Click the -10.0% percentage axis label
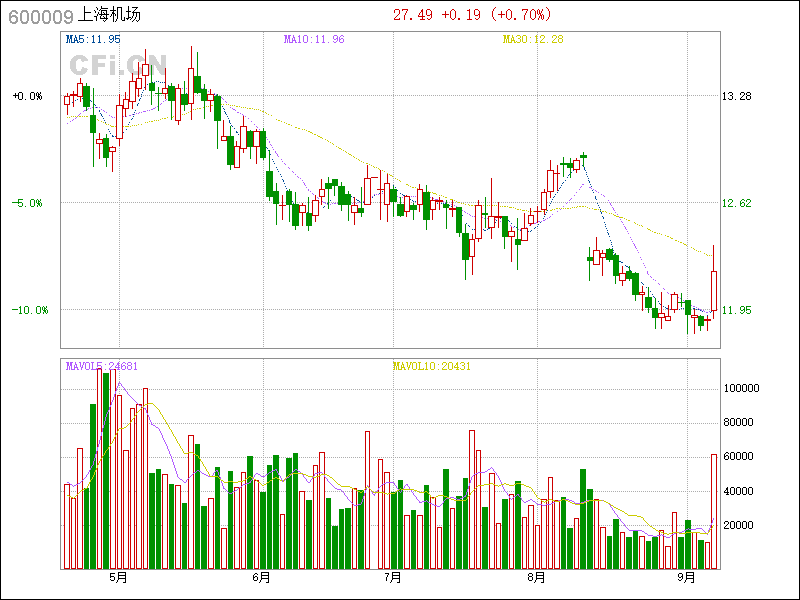This screenshot has height=600, width=800. [x=29, y=310]
